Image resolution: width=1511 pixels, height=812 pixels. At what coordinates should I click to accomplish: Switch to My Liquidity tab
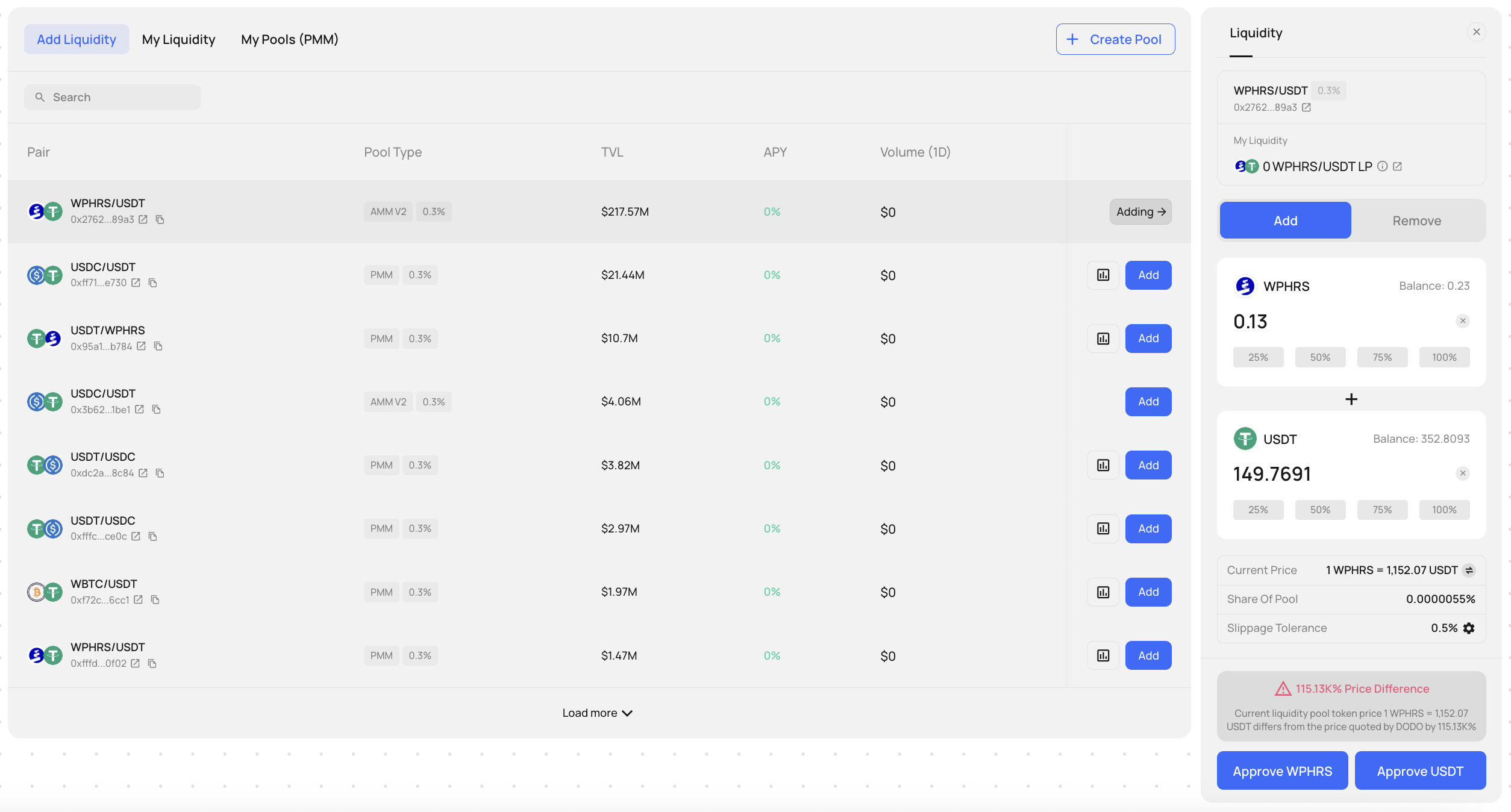click(x=178, y=40)
